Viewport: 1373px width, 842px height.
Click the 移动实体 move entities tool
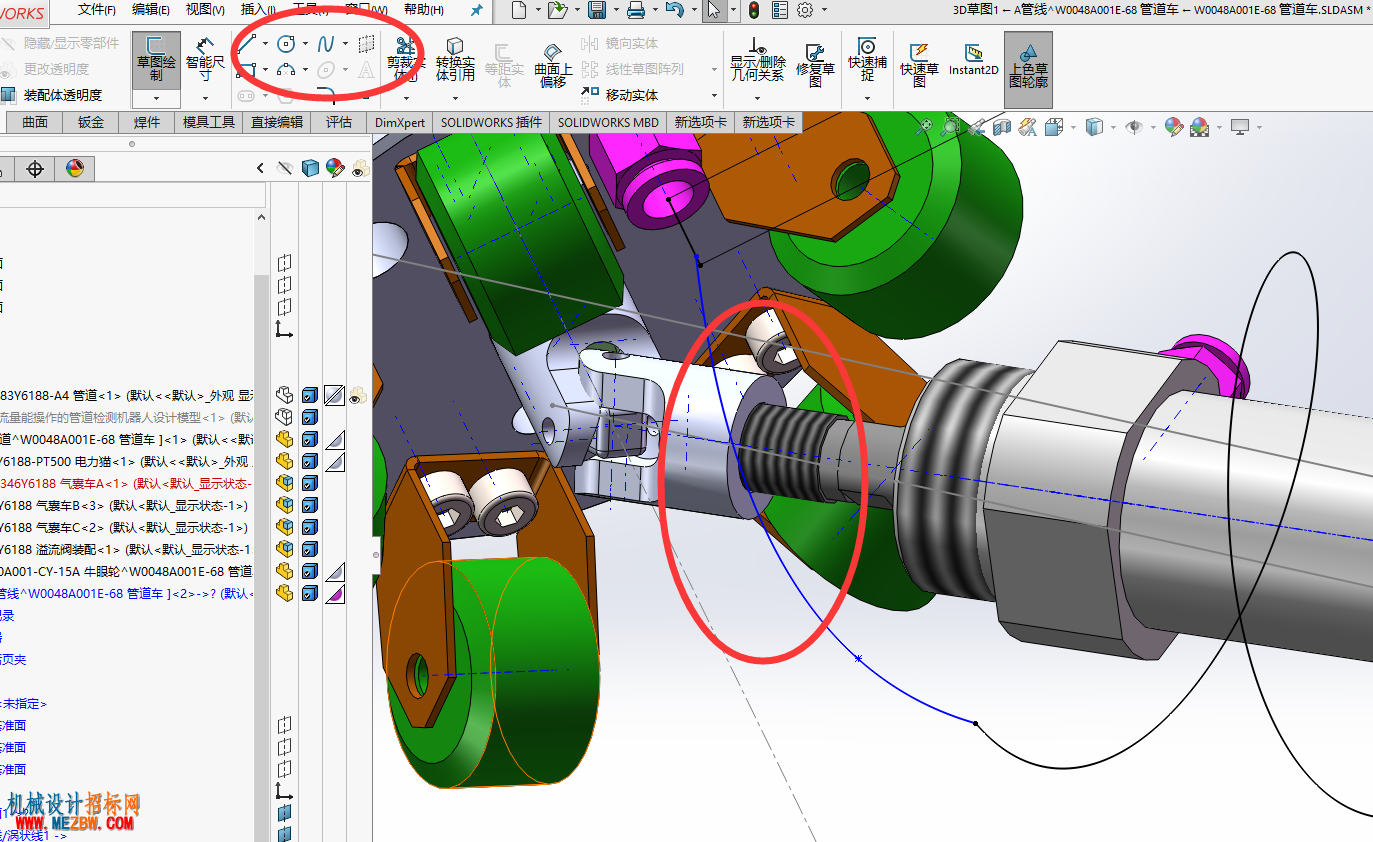coord(620,95)
